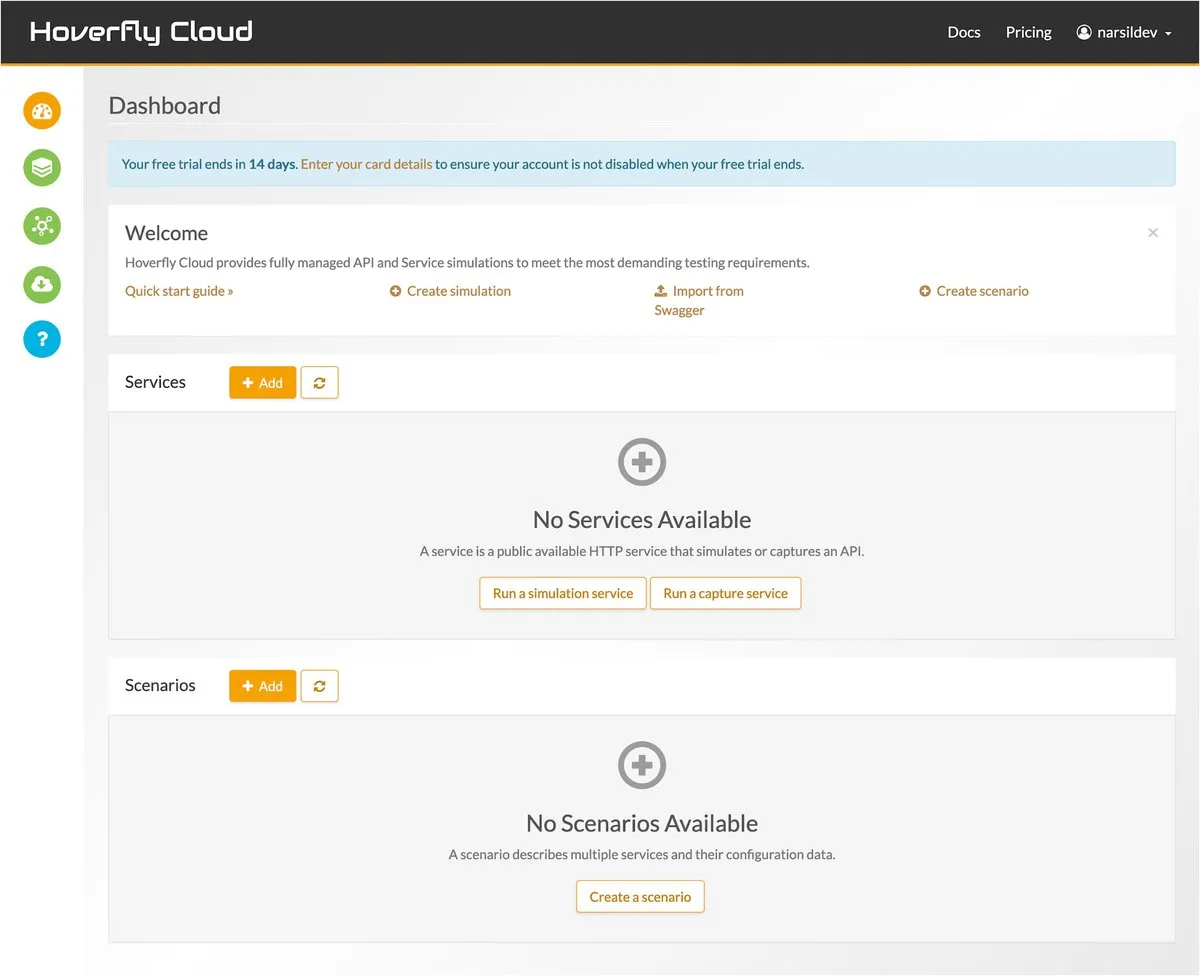
Task: Dismiss the Welcome panel
Action: click(x=1153, y=233)
